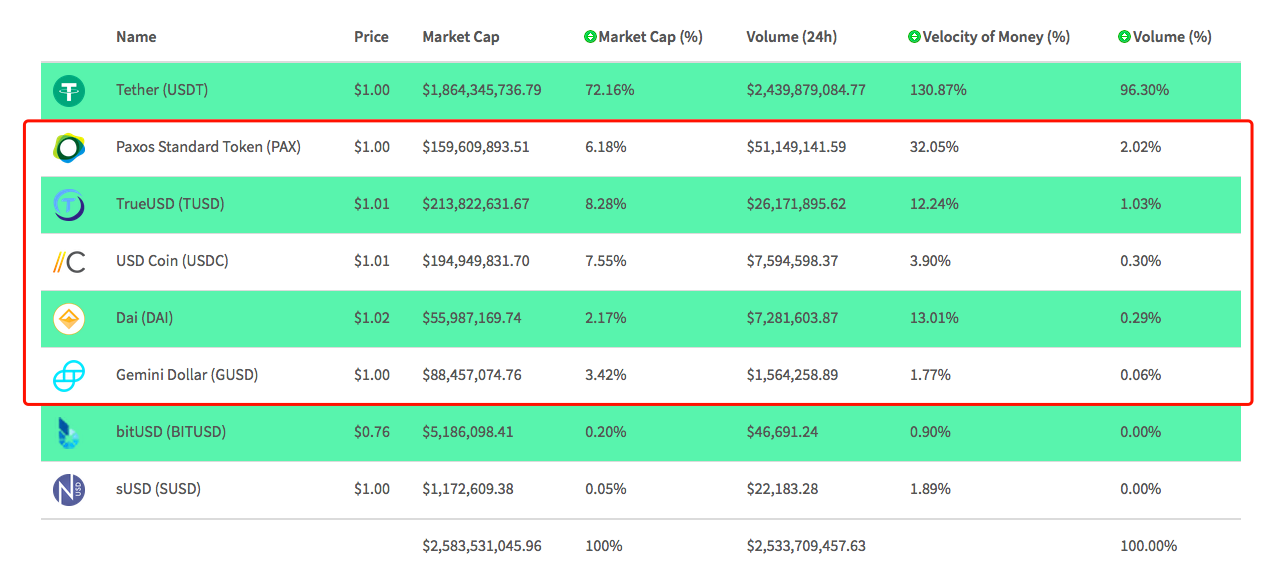Screen dimensions: 1276x574
Task: Open TrueUSD (TUSD) name
Action: 170,204
